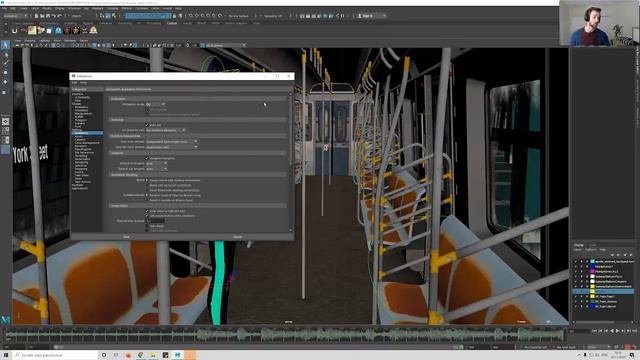
Task: Open the Edit menu in Preferences window
Action: [74, 83]
